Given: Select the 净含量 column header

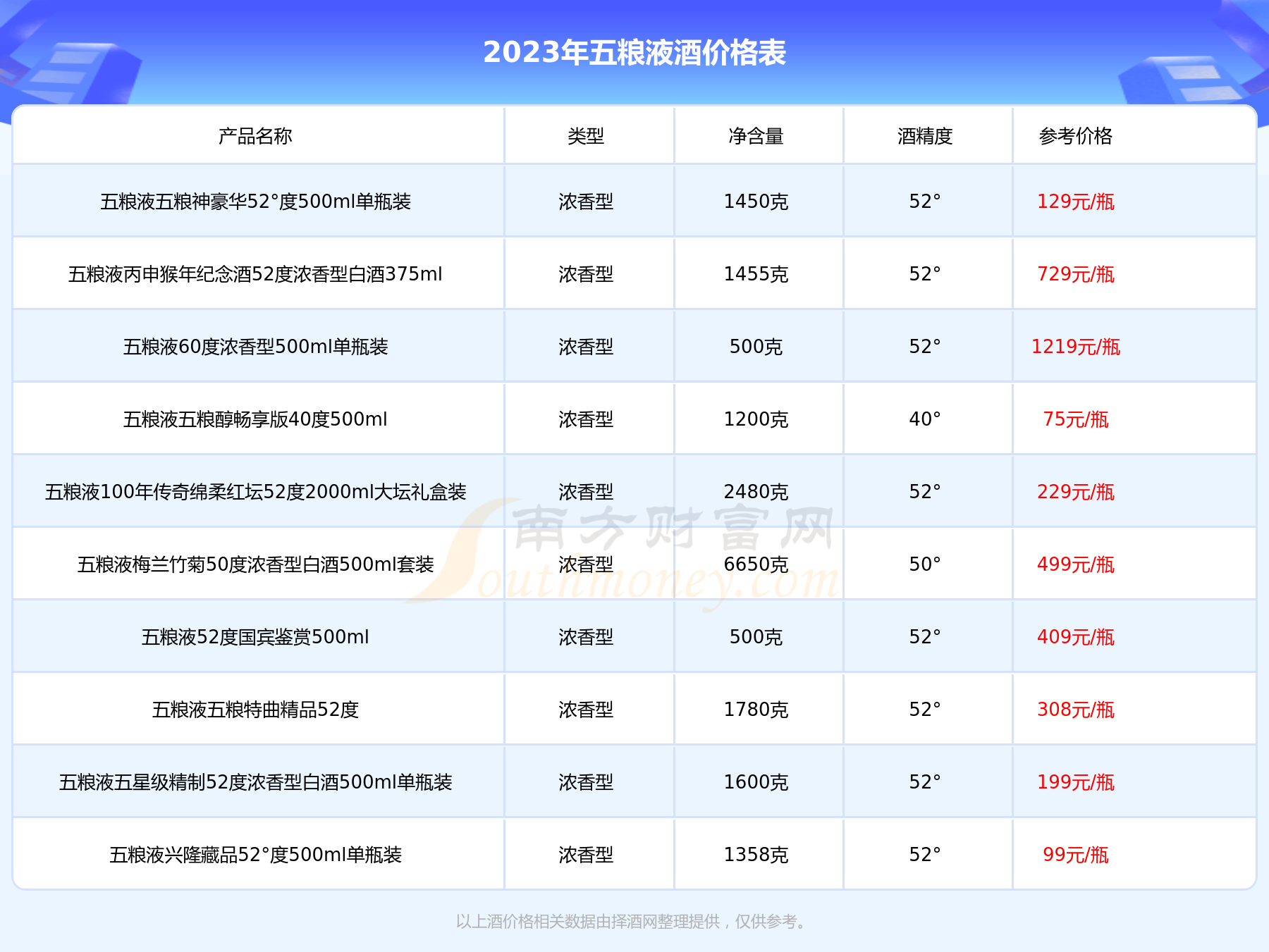Looking at the screenshot, I should (756, 136).
